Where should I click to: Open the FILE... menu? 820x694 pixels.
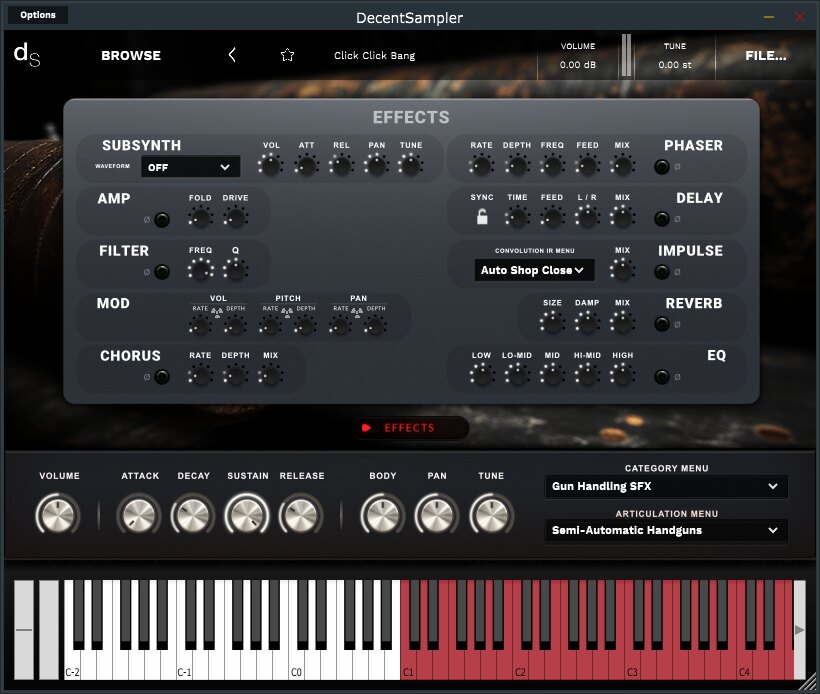(765, 56)
